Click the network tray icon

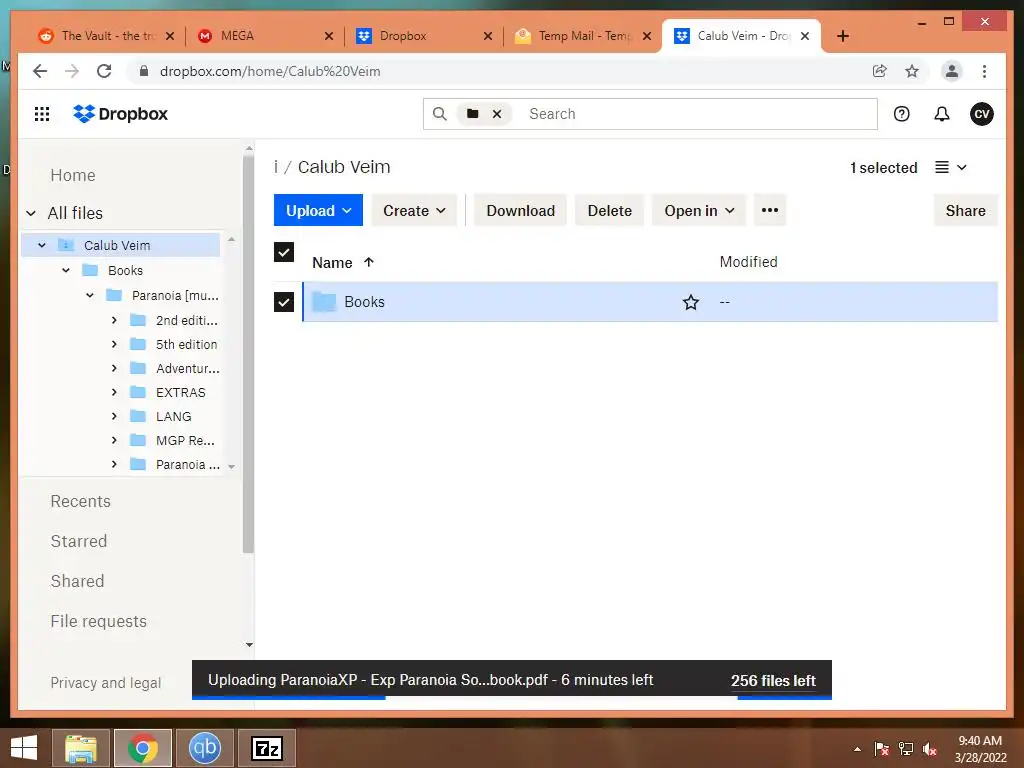(906, 749)
